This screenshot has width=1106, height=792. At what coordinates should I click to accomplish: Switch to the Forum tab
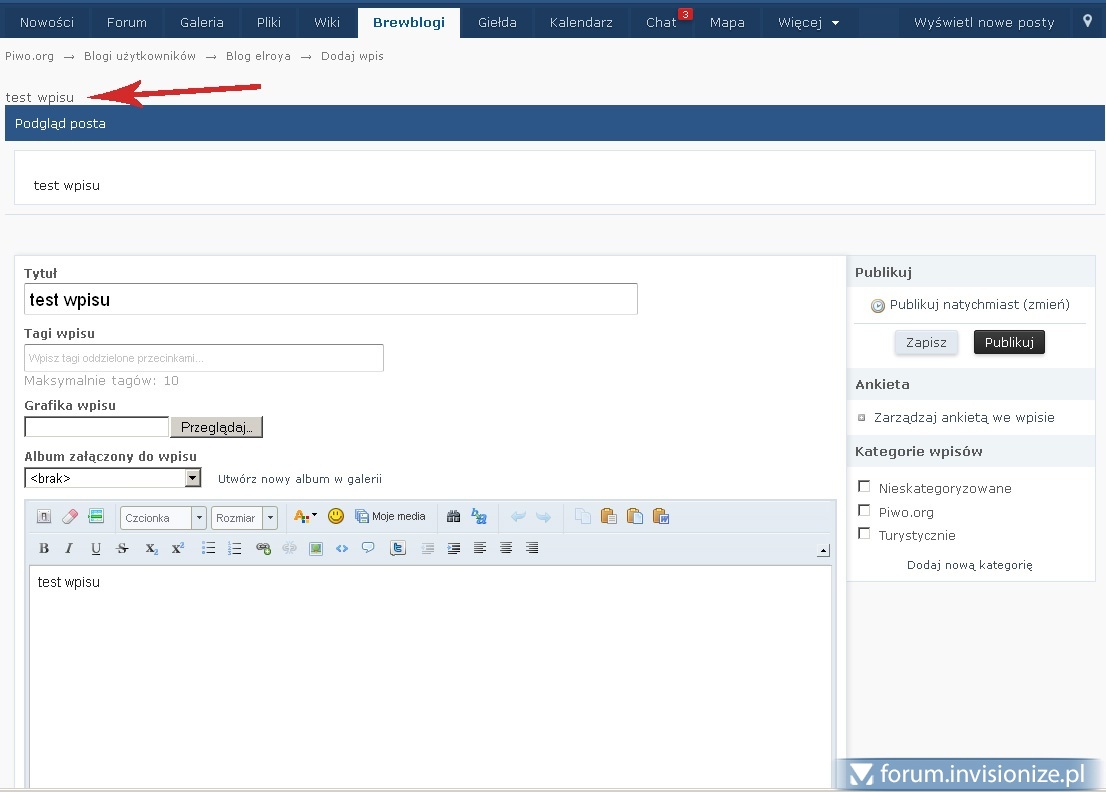click(126, 22)
